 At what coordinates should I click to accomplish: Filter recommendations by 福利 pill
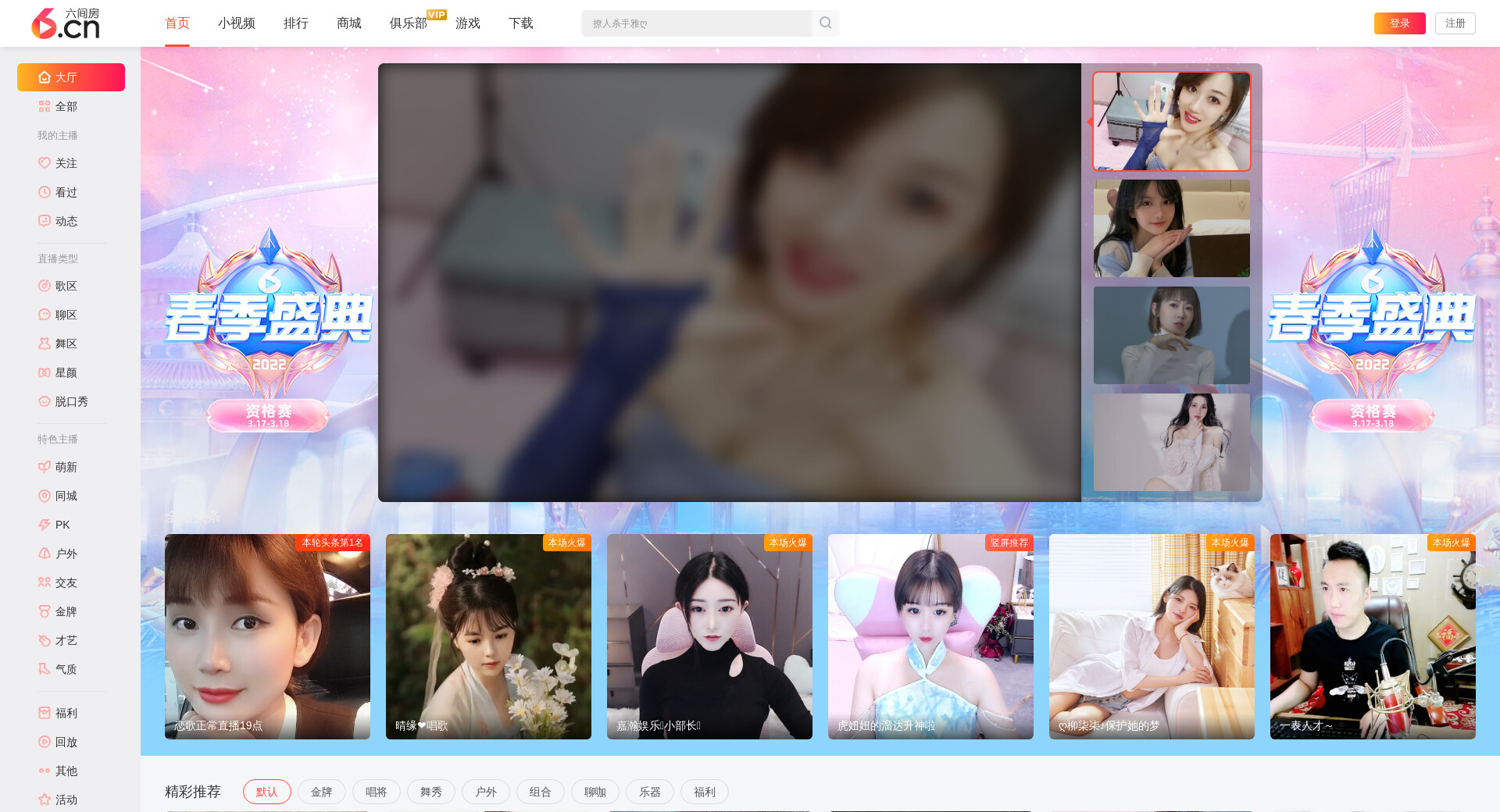pos(705,792)
